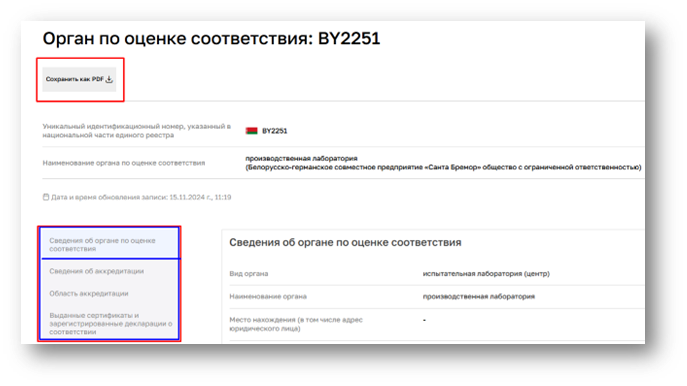The image size is (687, 386).
Task: Click the Уникальный идентификационный номер label
Action: pyautogui.click(x=136, y=131)
